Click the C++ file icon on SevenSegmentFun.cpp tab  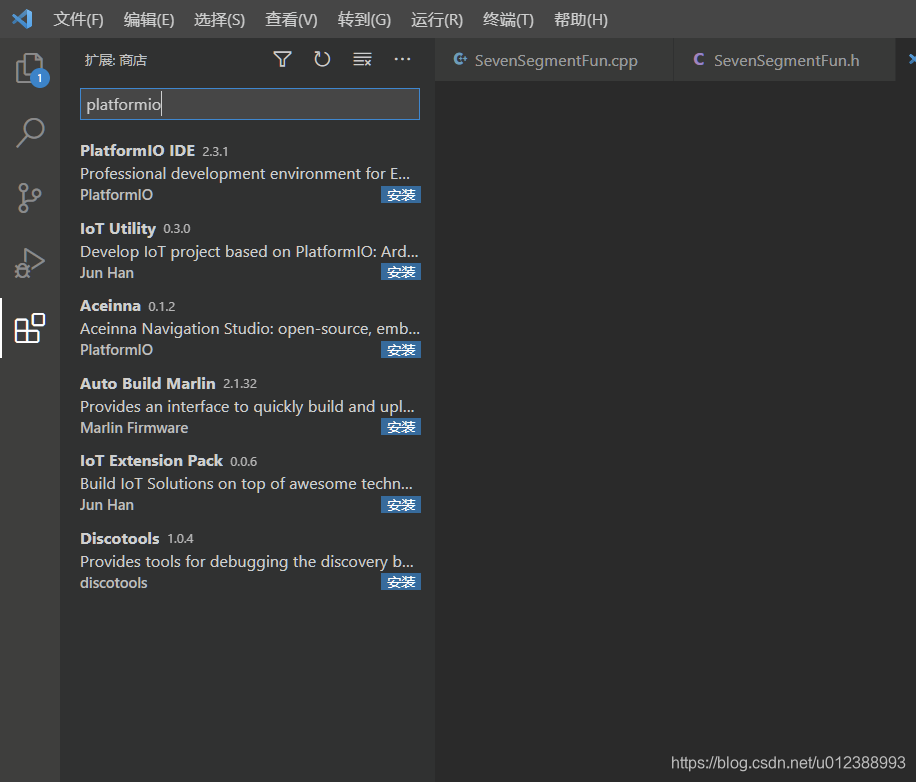460,59
